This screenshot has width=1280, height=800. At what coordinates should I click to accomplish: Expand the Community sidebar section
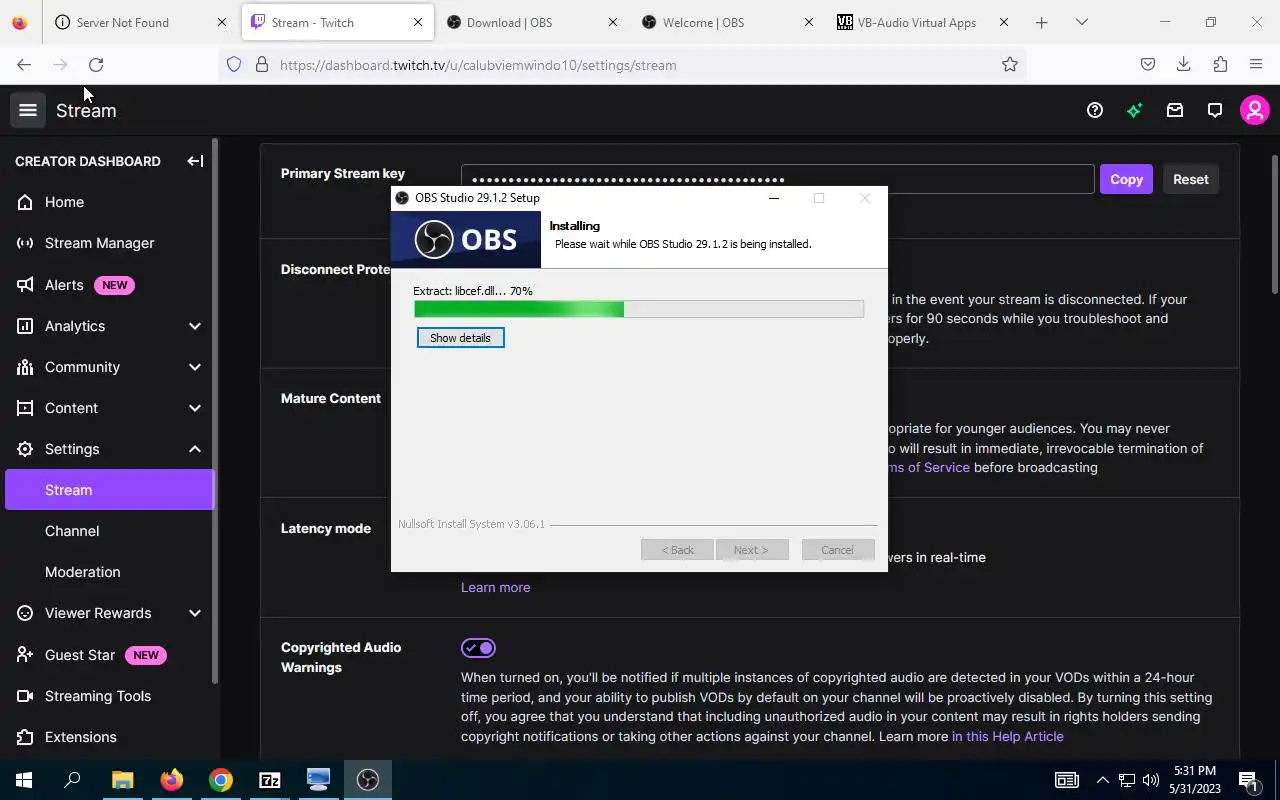click(x=195, y=367)
